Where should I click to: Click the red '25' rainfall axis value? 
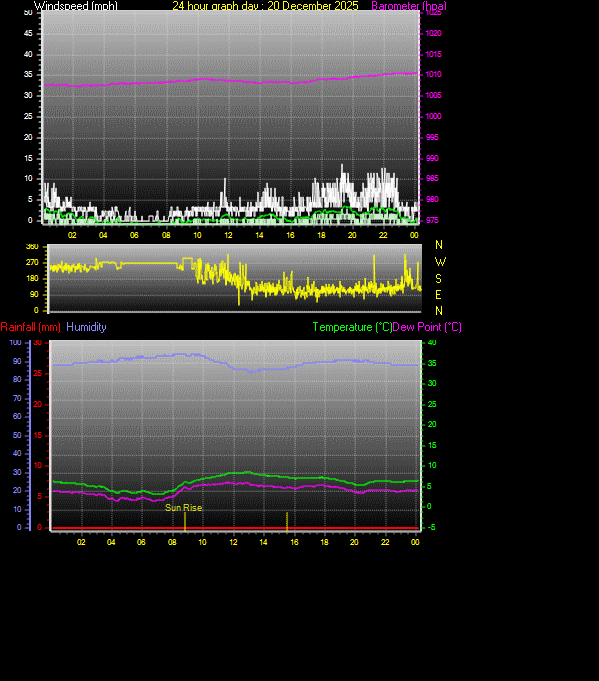38,374
